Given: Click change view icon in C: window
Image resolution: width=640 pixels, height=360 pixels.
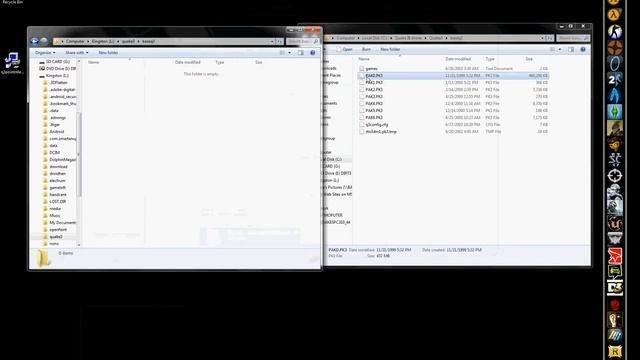Looking at the screenshot, I should pos(553,49).
